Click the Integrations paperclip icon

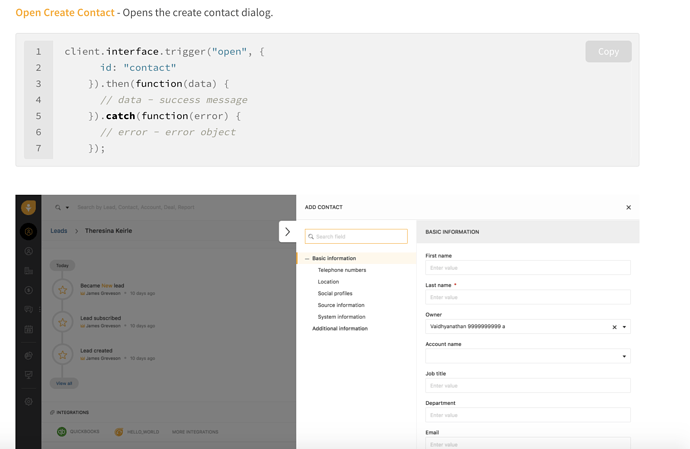coord(52,412)
